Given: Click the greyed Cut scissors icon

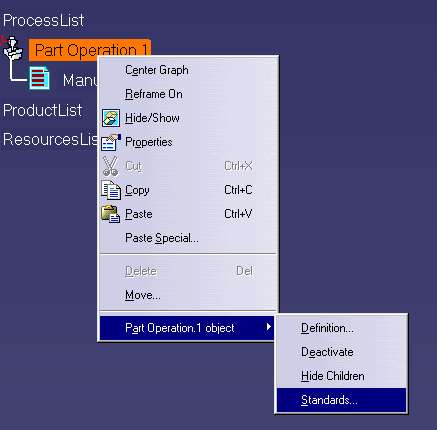Looking at the screenshot, I should 110,166.
